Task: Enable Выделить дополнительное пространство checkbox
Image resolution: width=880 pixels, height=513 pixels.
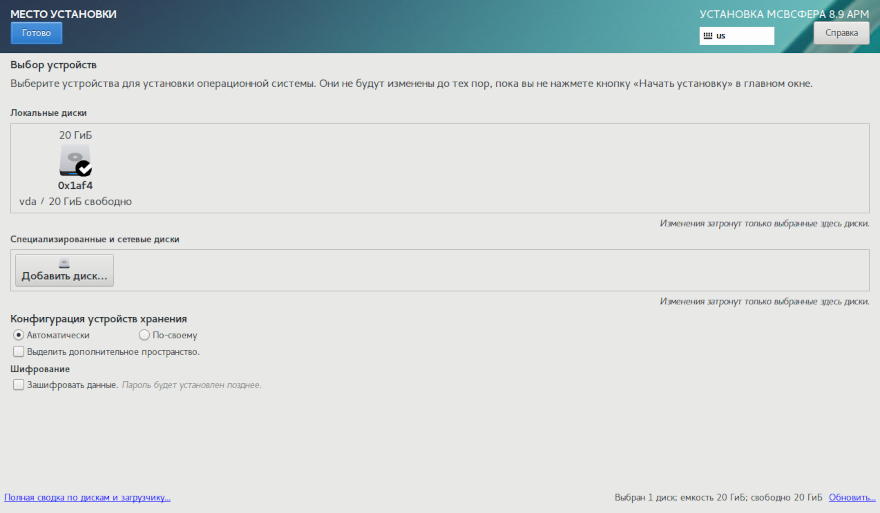Action: 19,352
